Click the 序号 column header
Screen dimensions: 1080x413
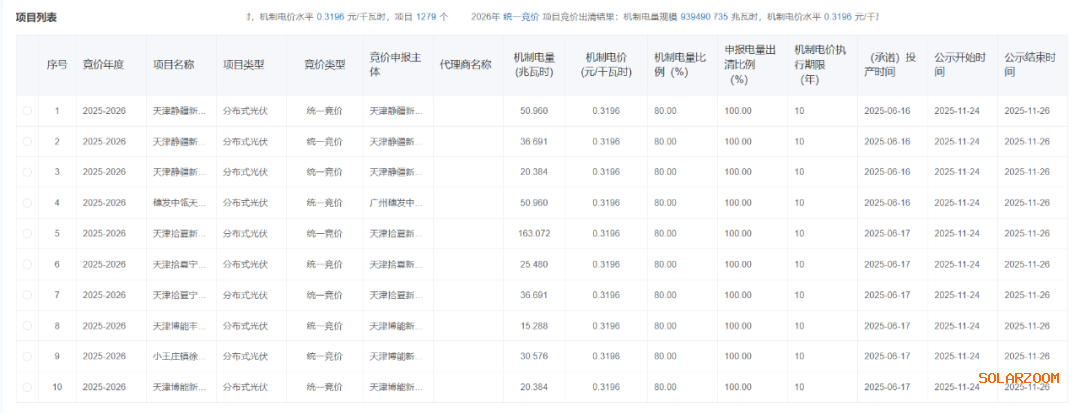(57, 64)
